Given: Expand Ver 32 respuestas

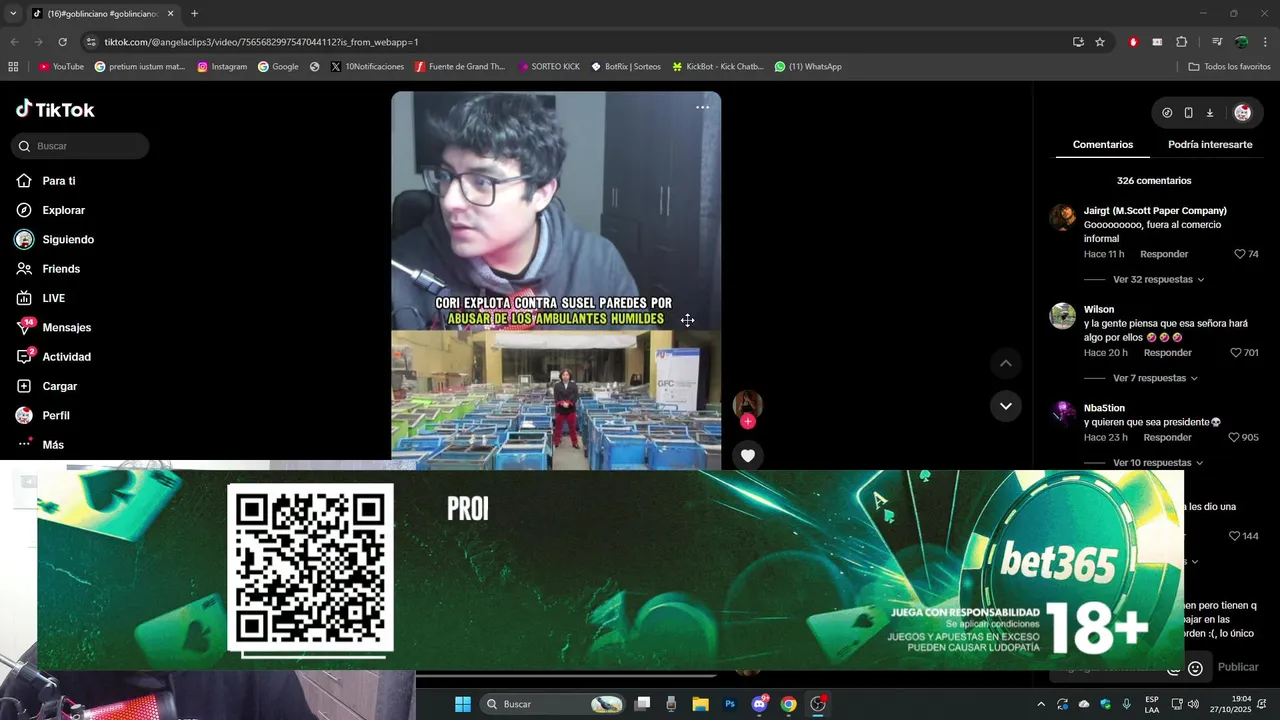Looking at the screenshot, I should tap(1158, 280).
